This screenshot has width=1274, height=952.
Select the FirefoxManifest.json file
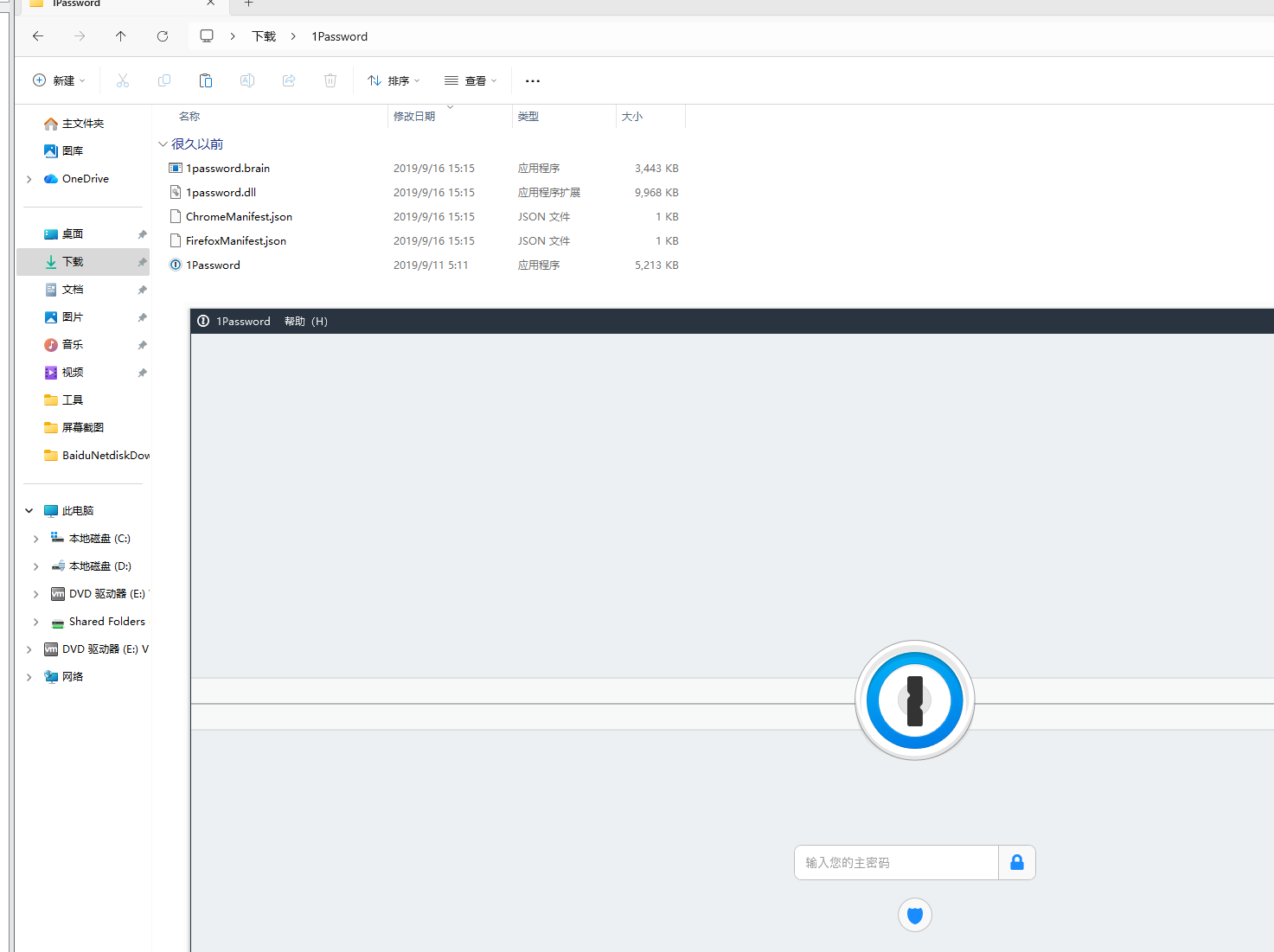click(424, 241)
